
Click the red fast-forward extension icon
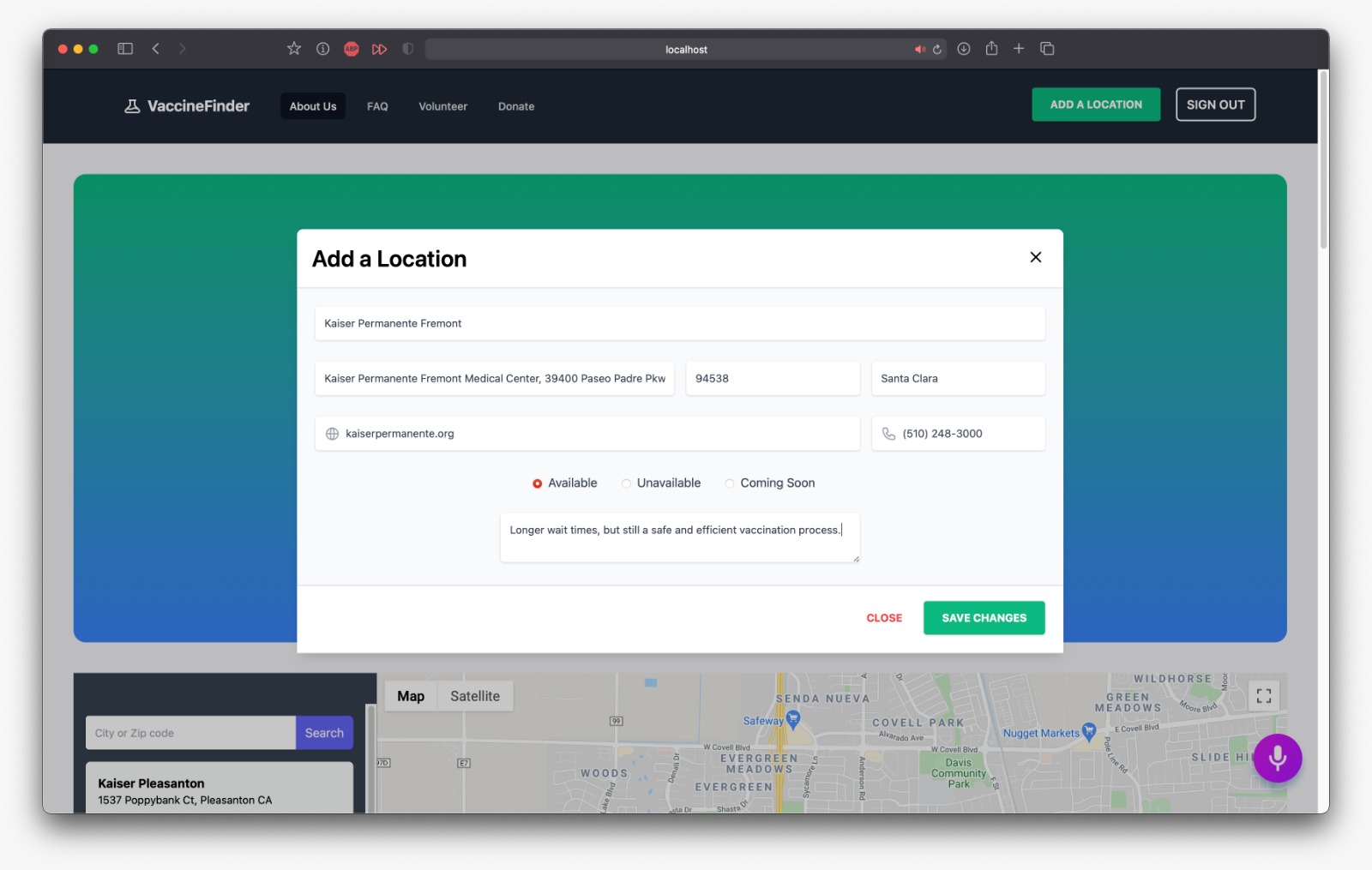tap(379, 49)
